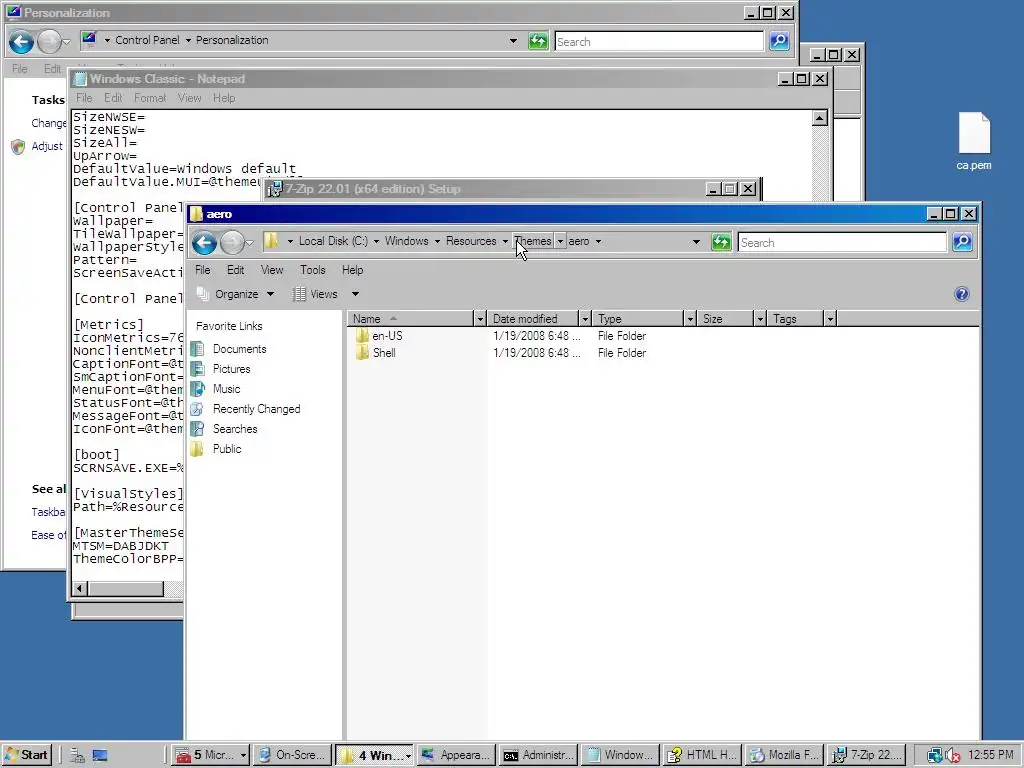Open File menu in aero window
Viewport: 1024px width, 768px height.
click(202, 270)
